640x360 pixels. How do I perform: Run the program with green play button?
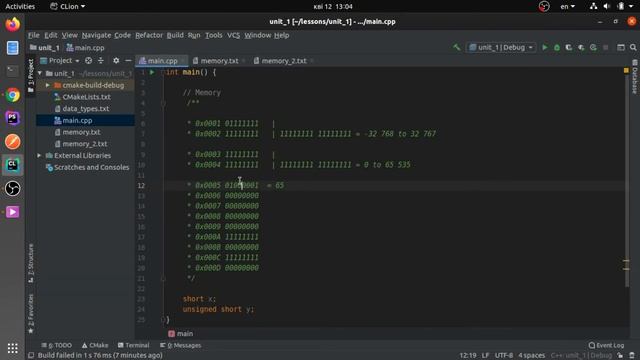544,47
